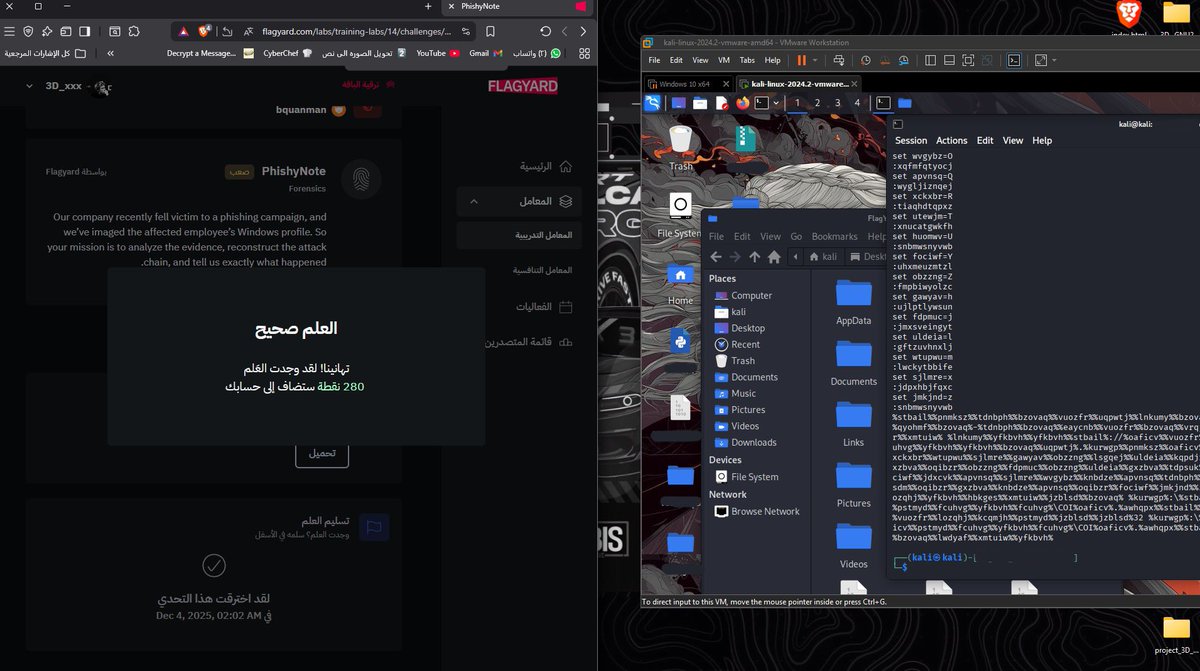This screenshot has width=1200, height=671.
Task: Switch to Kali workspace 2
Action: coord(817,102)
